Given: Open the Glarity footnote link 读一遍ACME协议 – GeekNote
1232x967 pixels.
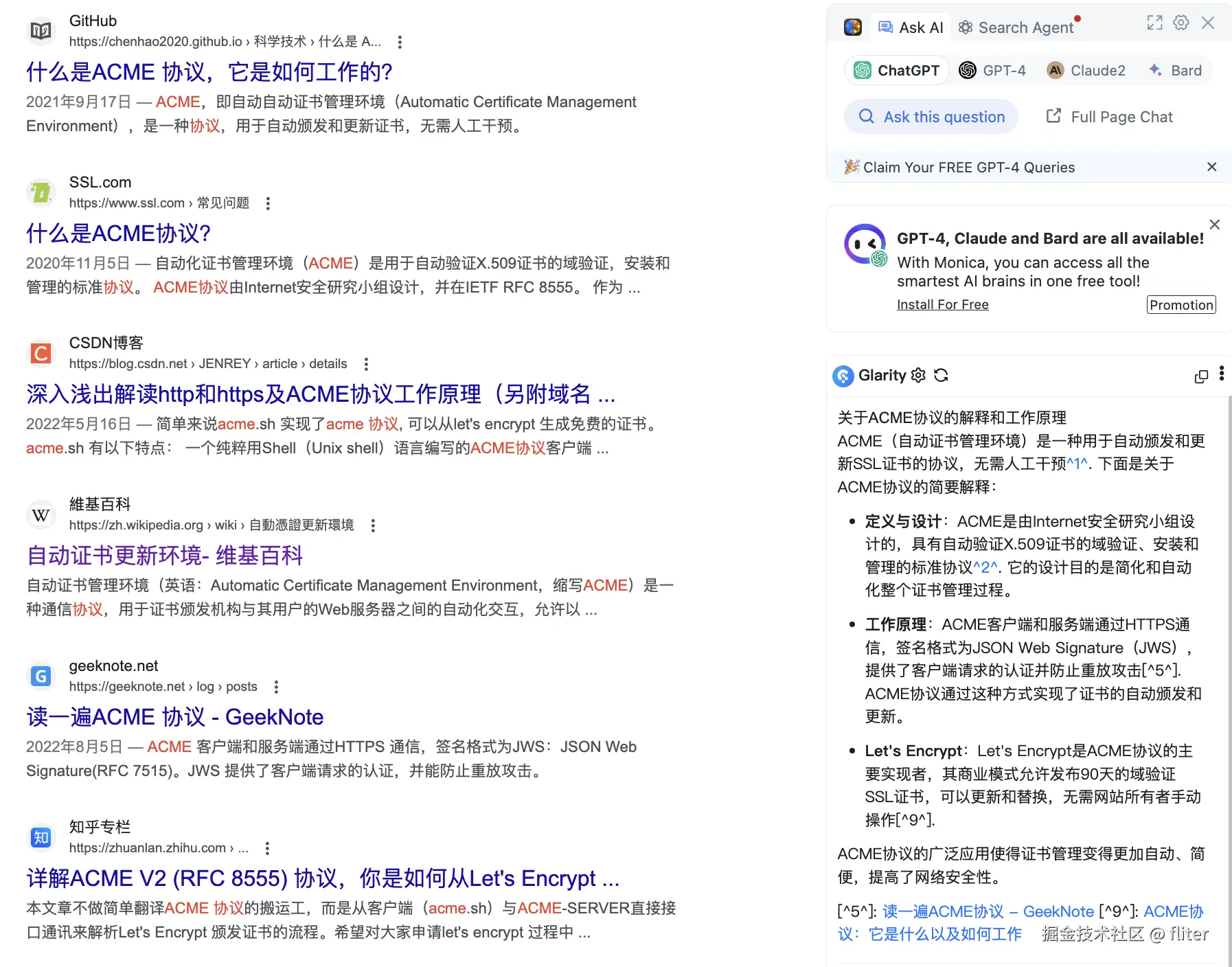Looking at the screenshot, I should 988,911.
